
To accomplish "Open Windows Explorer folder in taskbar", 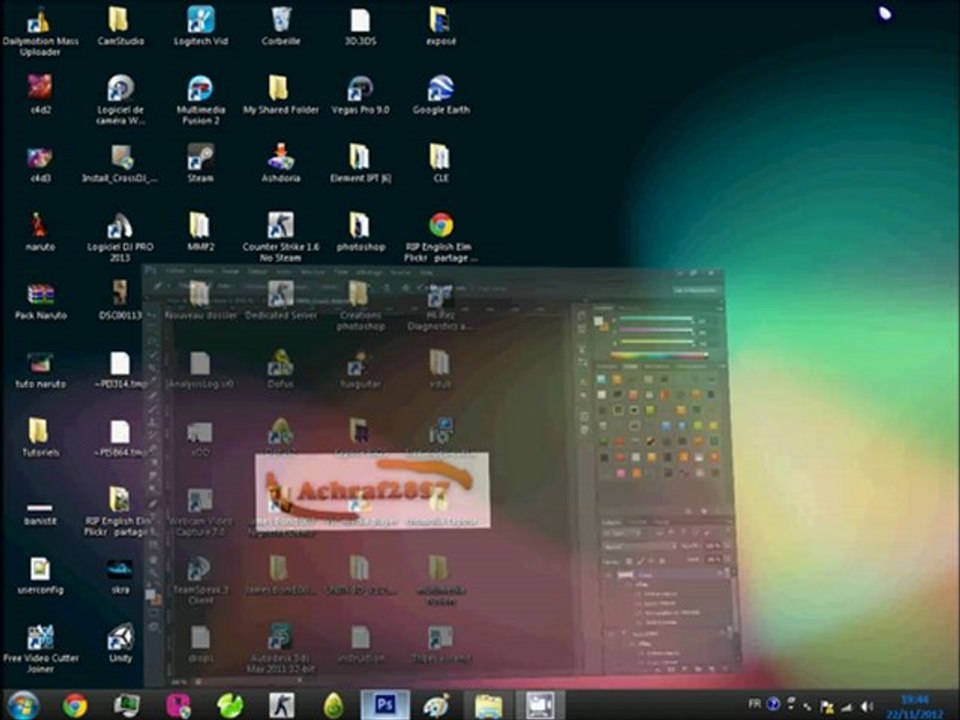I will click(488, 705).
